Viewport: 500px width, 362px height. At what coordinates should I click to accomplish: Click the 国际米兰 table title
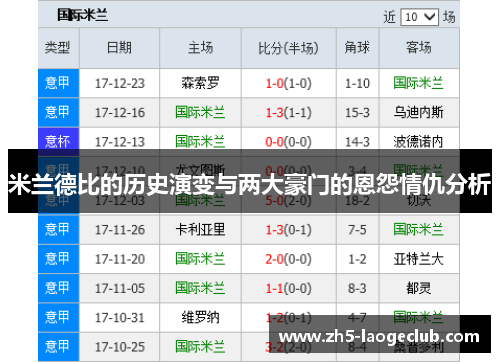(82, 15)
